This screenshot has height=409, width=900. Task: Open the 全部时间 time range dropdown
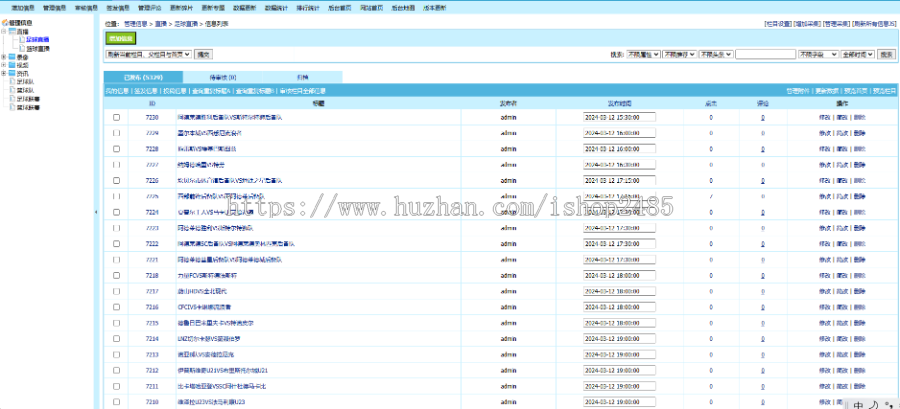coord(858,54)
